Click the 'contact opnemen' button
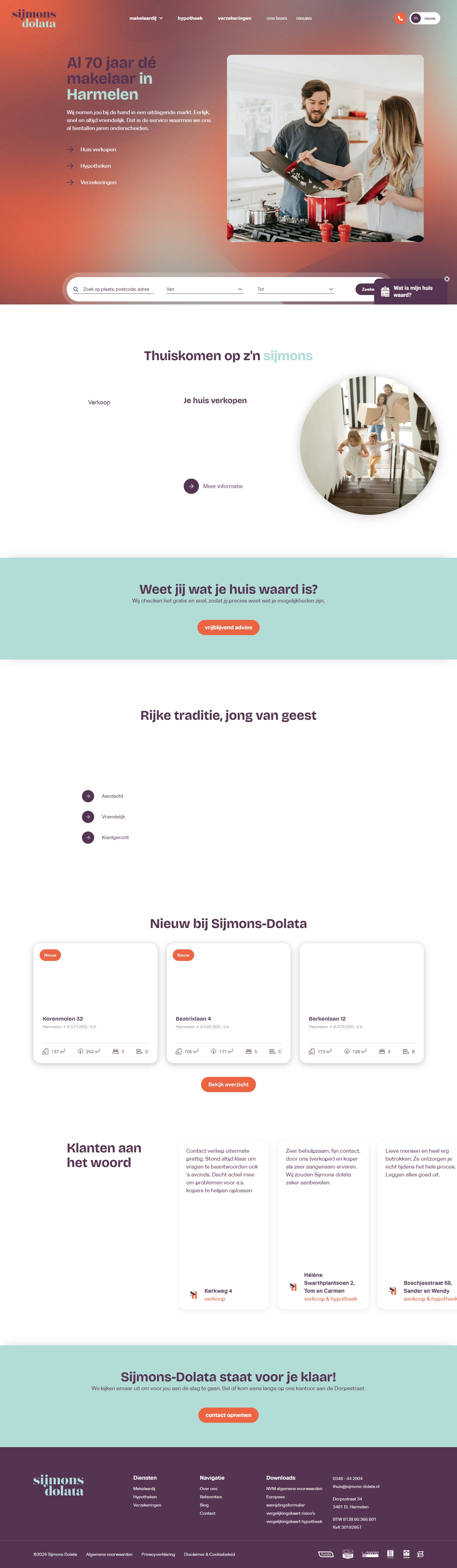The width and height of the screenshot is (457, 1568). tap(228, 1415)
